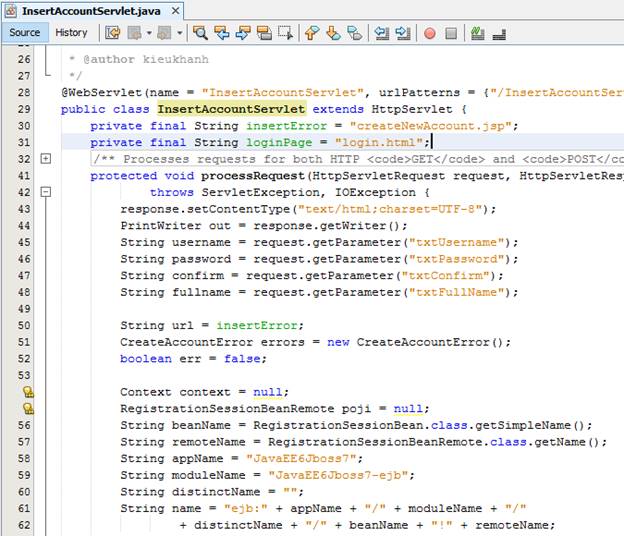Viewport: 624px width, 536px height.
Task: Click the "JavaEE6Jboss7-ejb" string
Action: click(x=338, y=475)
